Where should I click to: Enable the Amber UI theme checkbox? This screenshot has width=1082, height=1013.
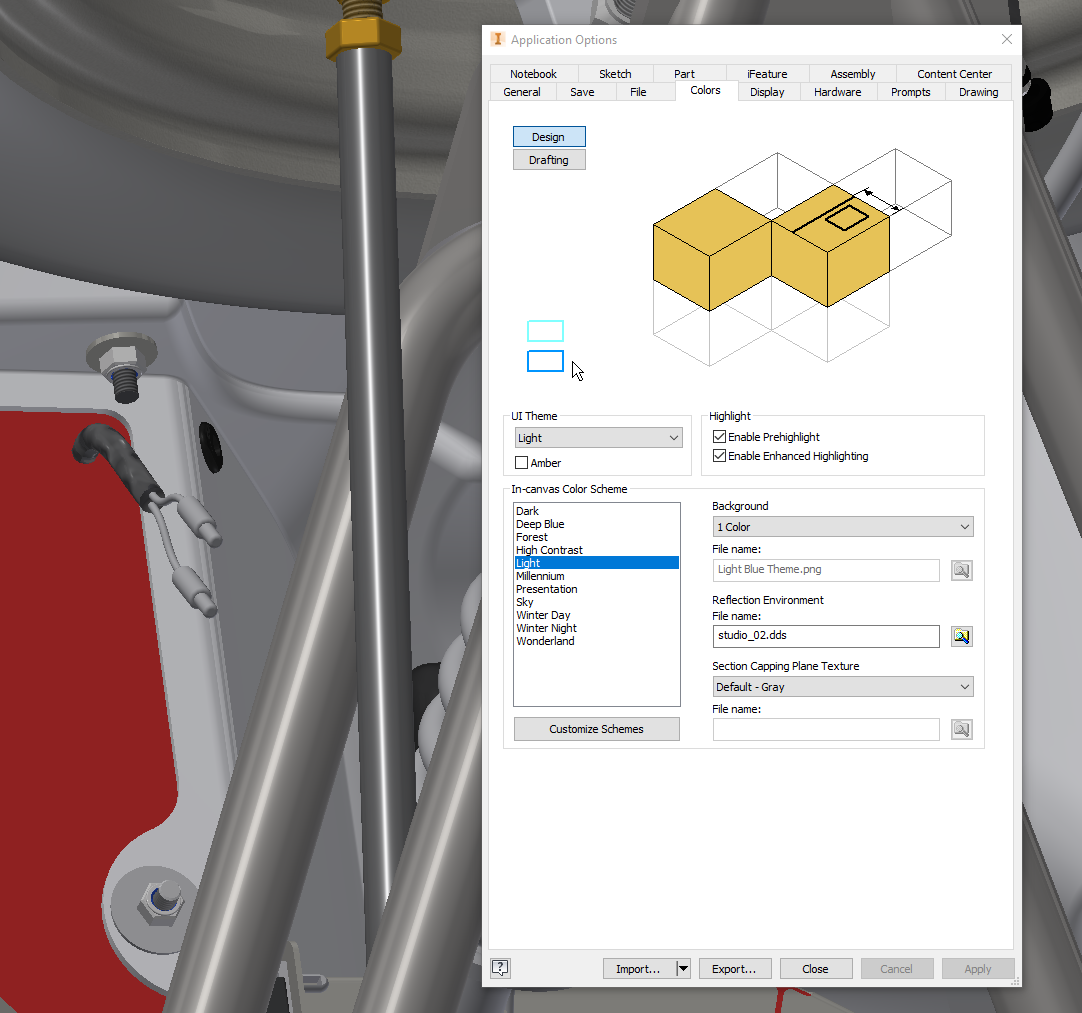coord(519,462)
